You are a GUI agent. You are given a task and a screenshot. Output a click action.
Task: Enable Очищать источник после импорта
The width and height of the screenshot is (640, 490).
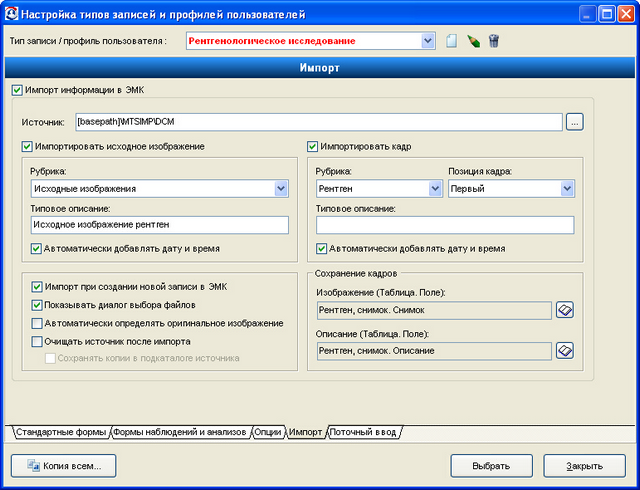(x=37, y=341)
